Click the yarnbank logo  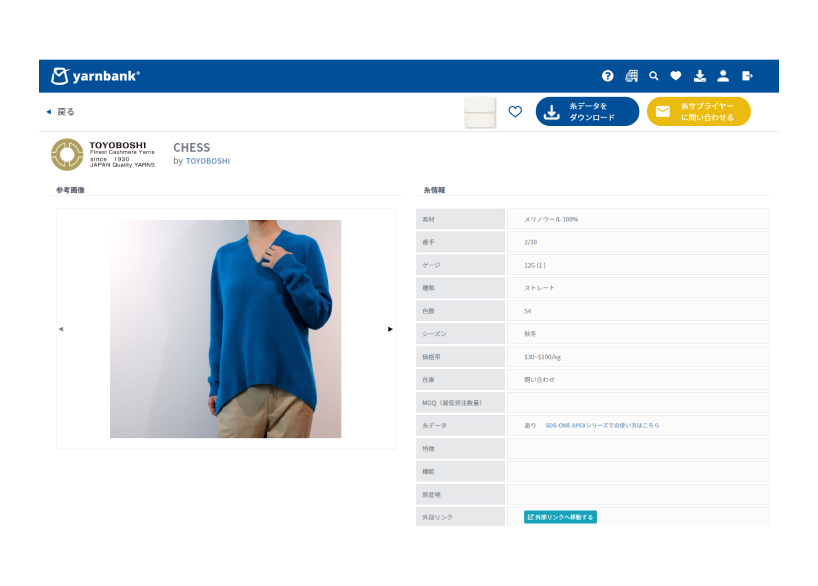tap(96, 76)
